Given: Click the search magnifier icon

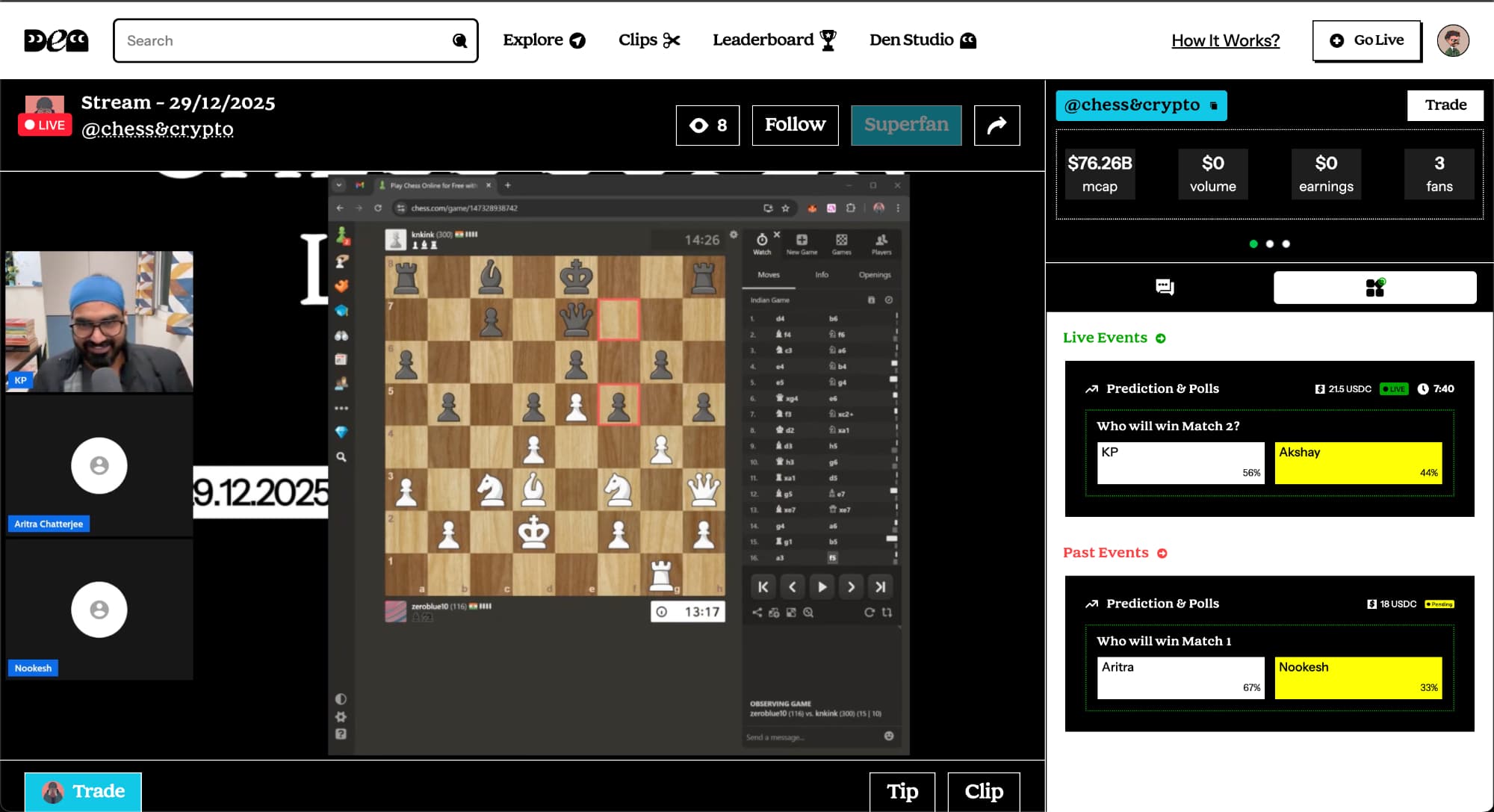Looking at the screenshot, I should coord(460,40).
